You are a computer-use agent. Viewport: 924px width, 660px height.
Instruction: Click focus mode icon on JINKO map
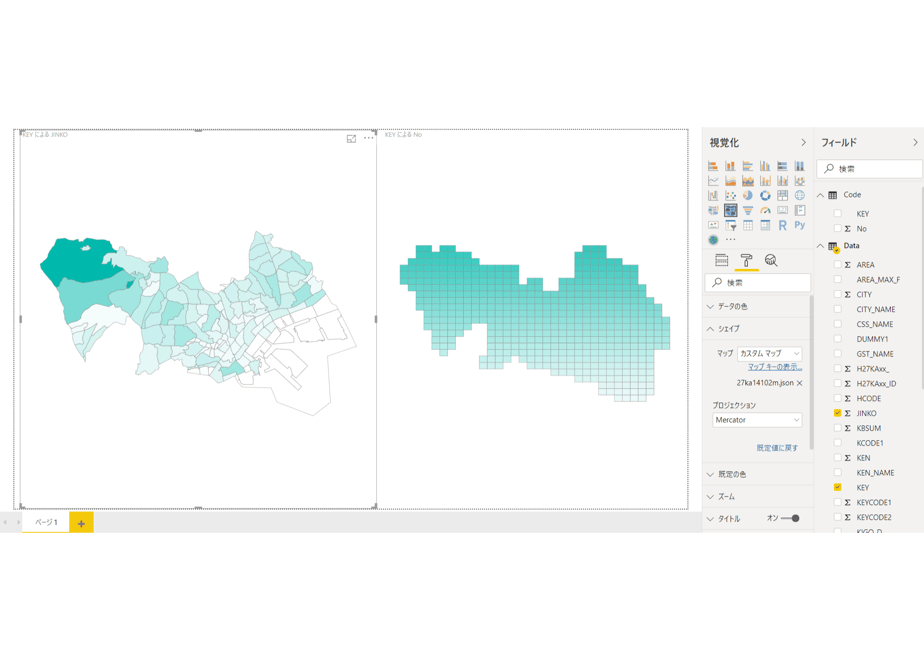tap(351, 138)
